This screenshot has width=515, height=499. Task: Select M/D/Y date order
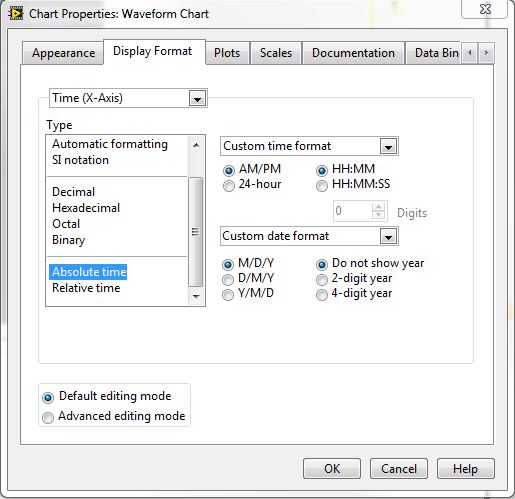point(228,265)
